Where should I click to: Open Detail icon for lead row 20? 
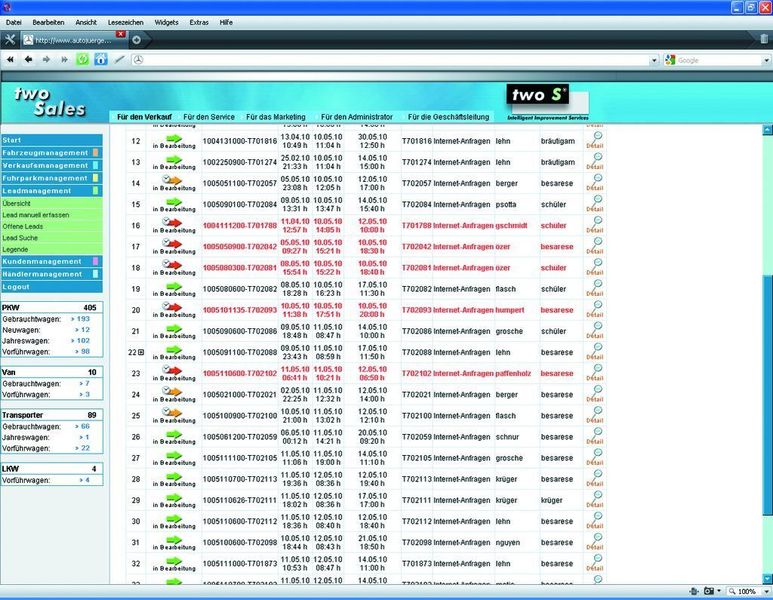(x=595, y=310)
